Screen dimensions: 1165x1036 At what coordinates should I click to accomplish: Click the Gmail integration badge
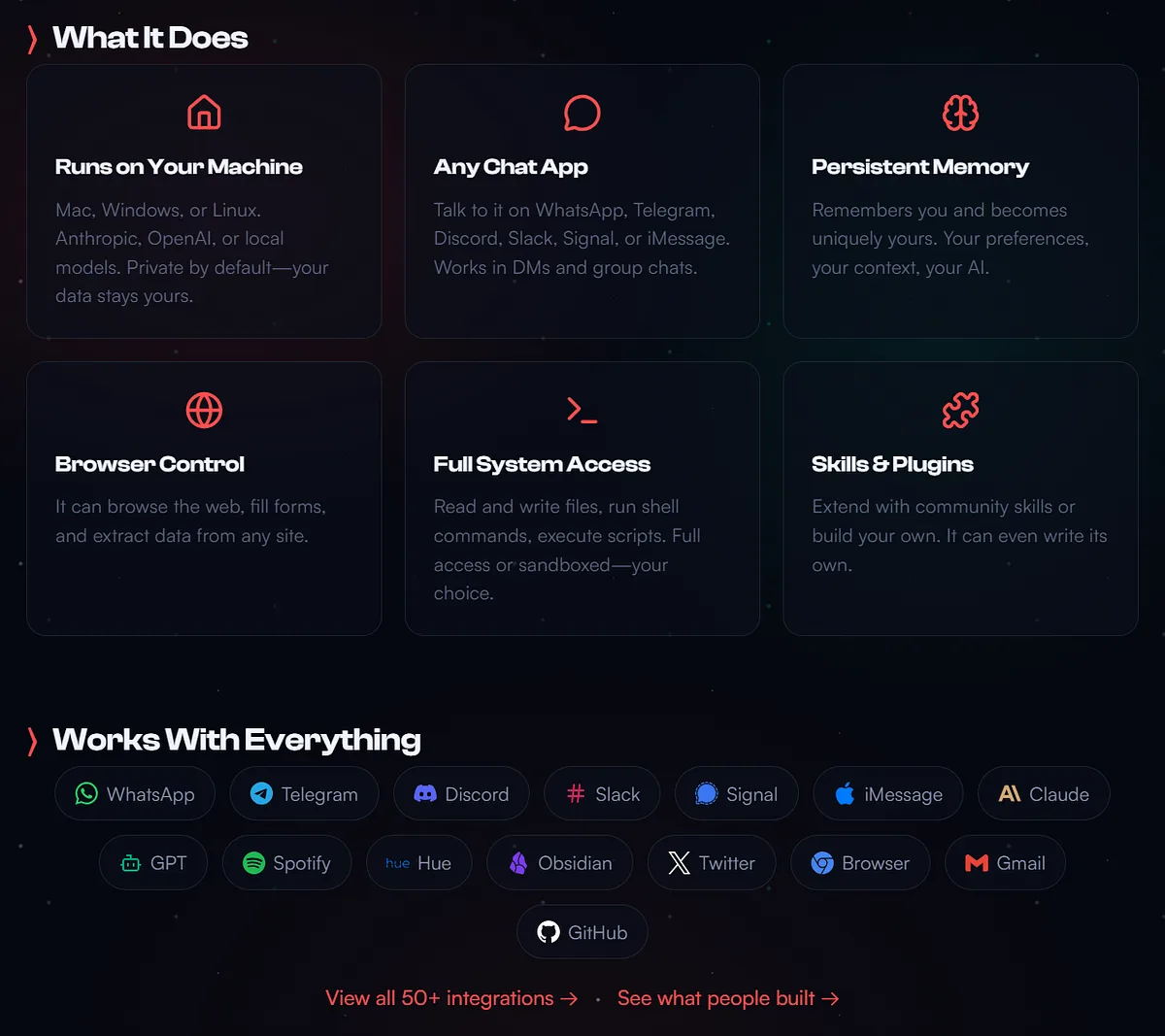pyautogui.click(x=1005, y=863)
